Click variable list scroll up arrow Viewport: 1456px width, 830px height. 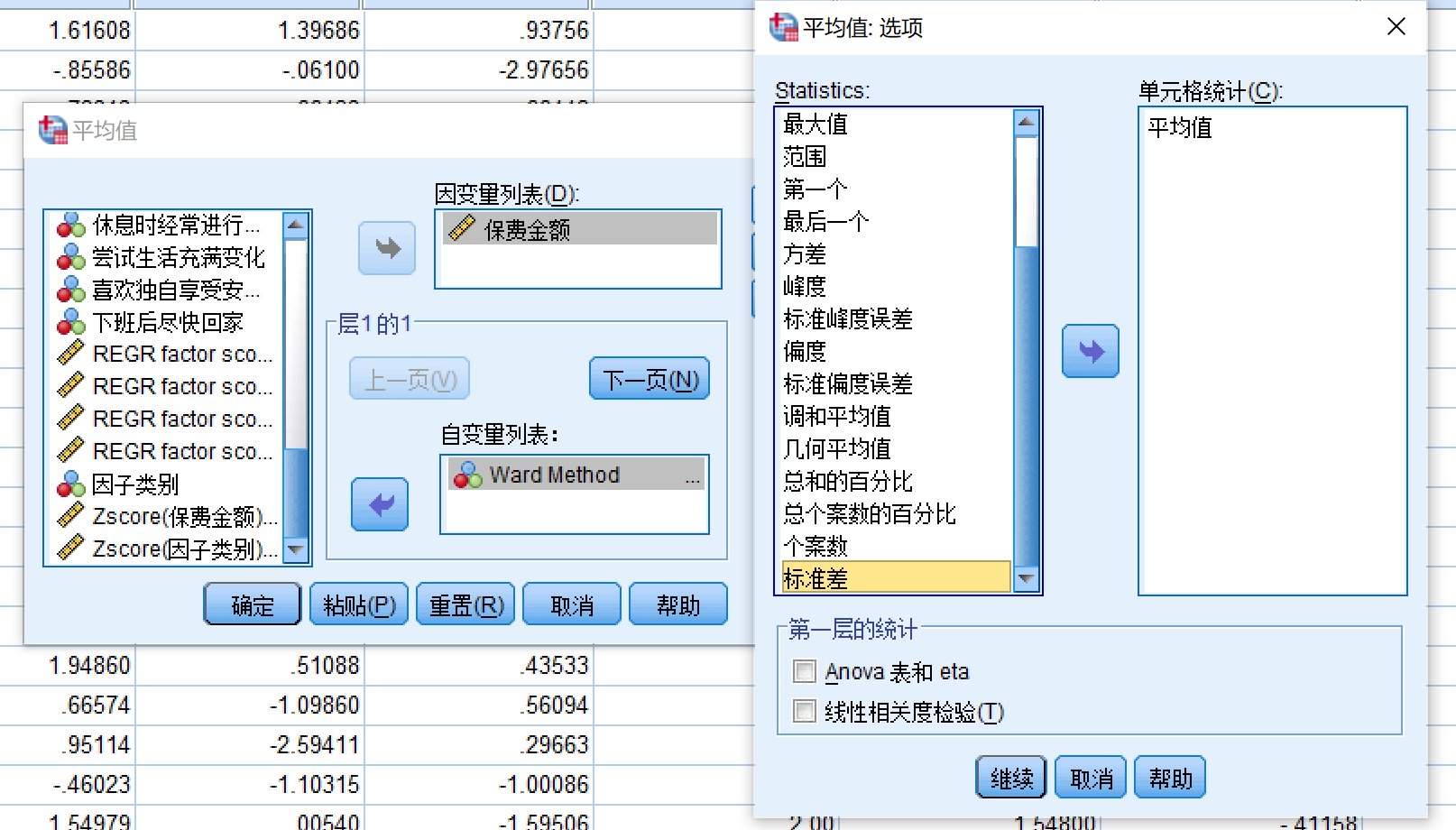pos(296,224)
